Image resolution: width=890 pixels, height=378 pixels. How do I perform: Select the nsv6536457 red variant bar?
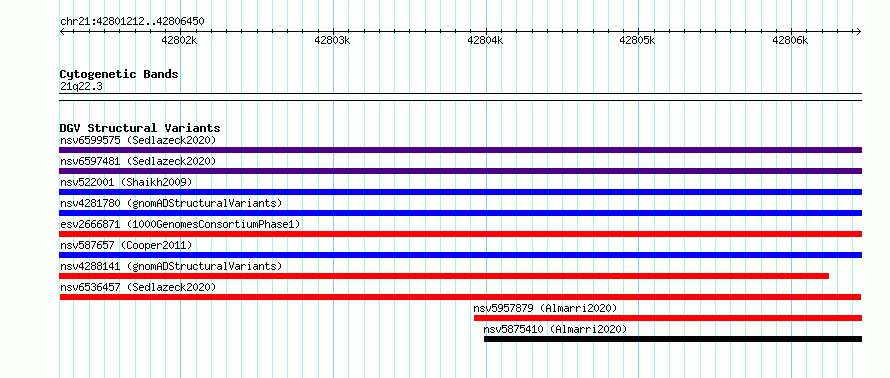460,297
